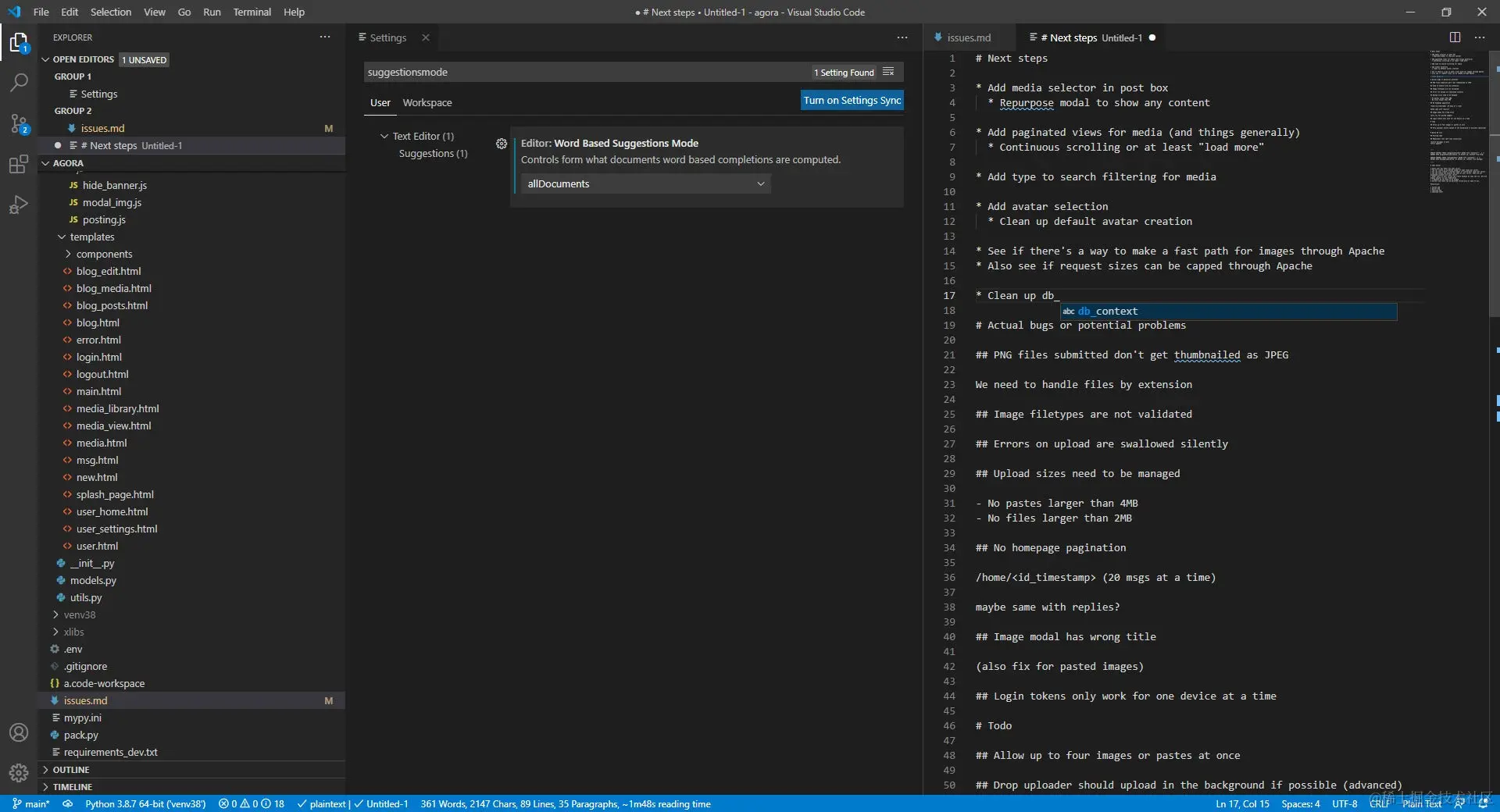Switch to the User settings tab
Image resolution: width=1500 pixels, height=812 pixels.
(x=380, y=102)
